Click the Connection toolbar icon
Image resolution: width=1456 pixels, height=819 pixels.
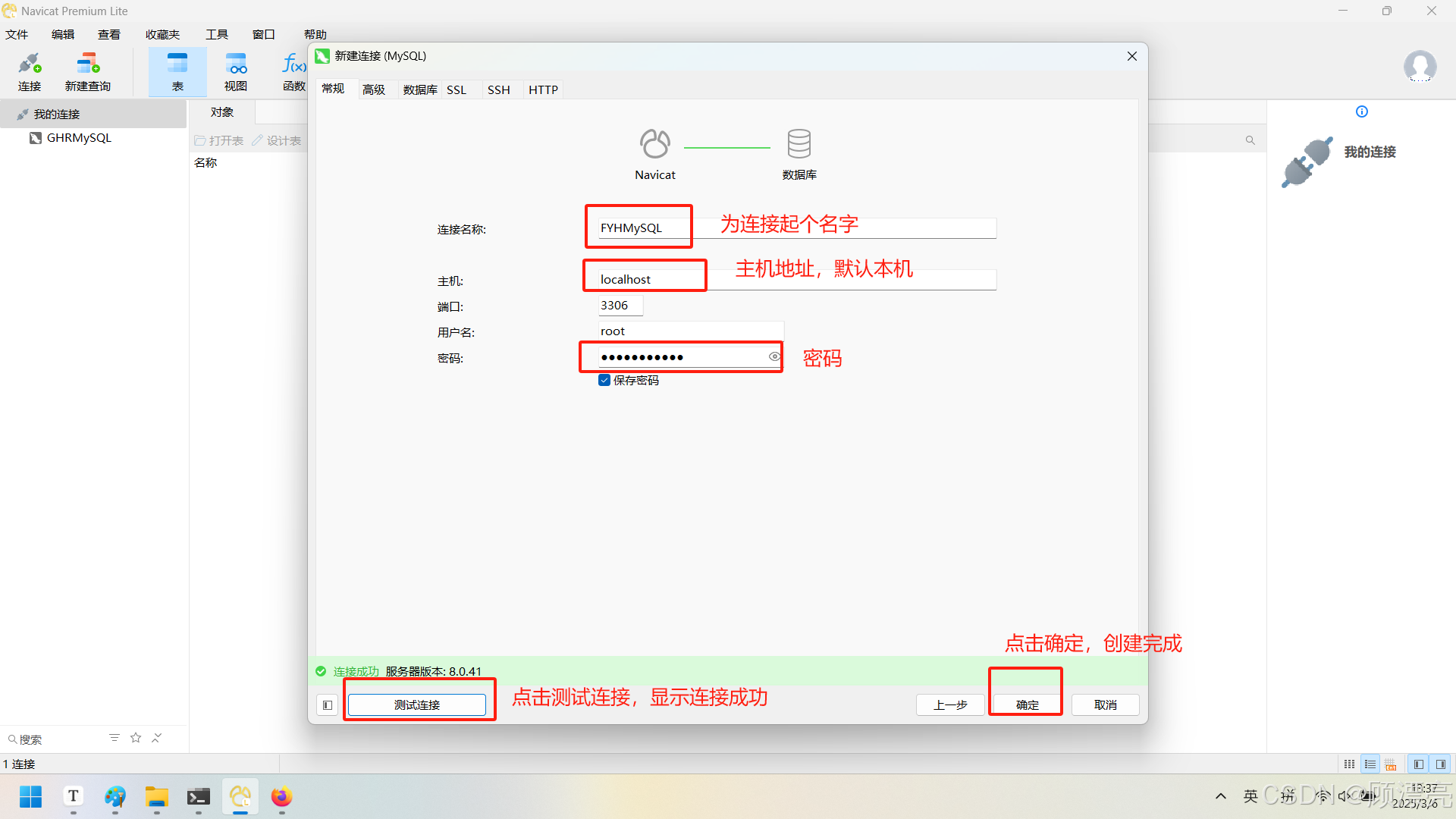[x=30, y=71]
